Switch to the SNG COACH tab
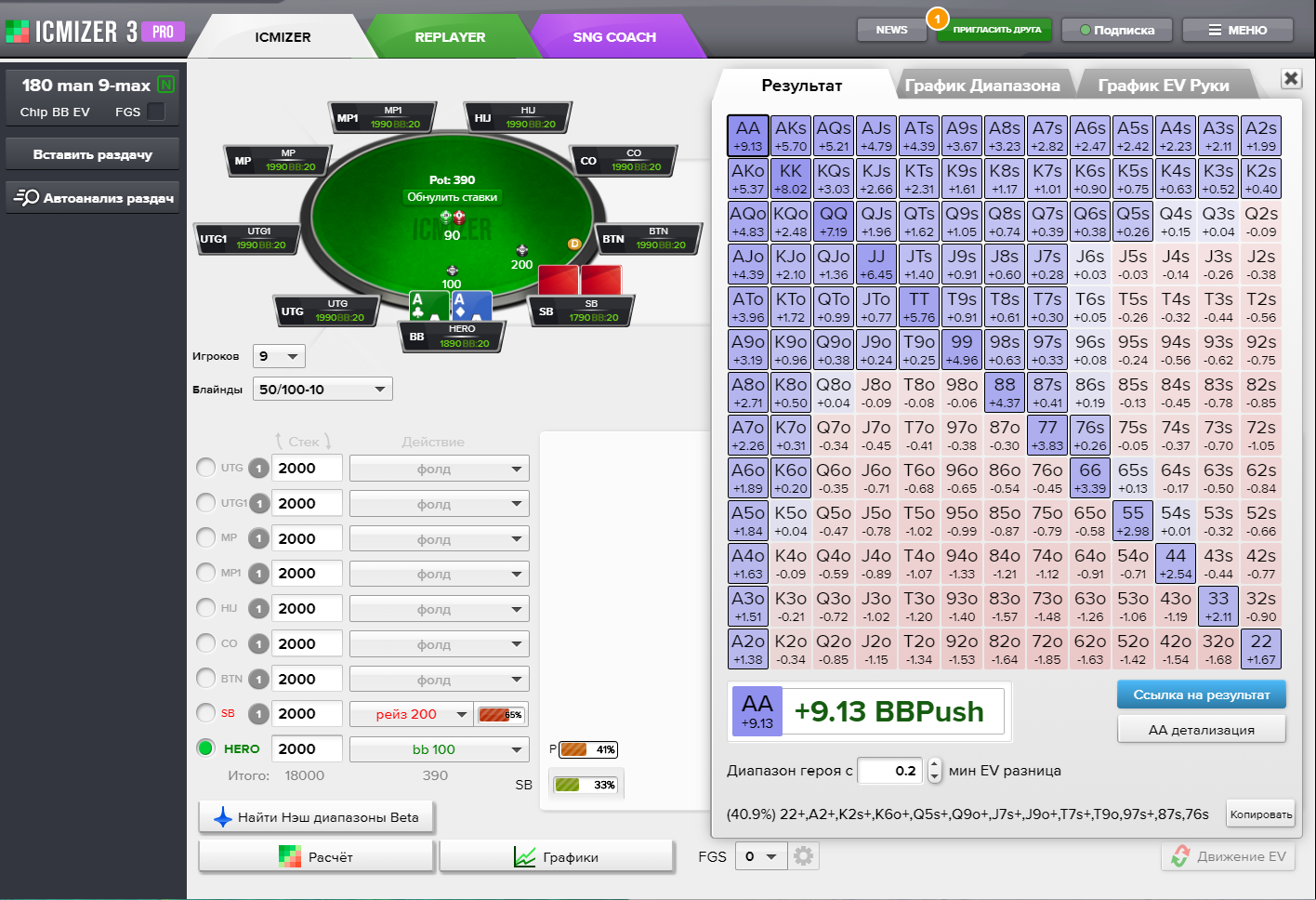This screenshot has height=900, width=1316. pyautogui.click(x=614, y=37)
